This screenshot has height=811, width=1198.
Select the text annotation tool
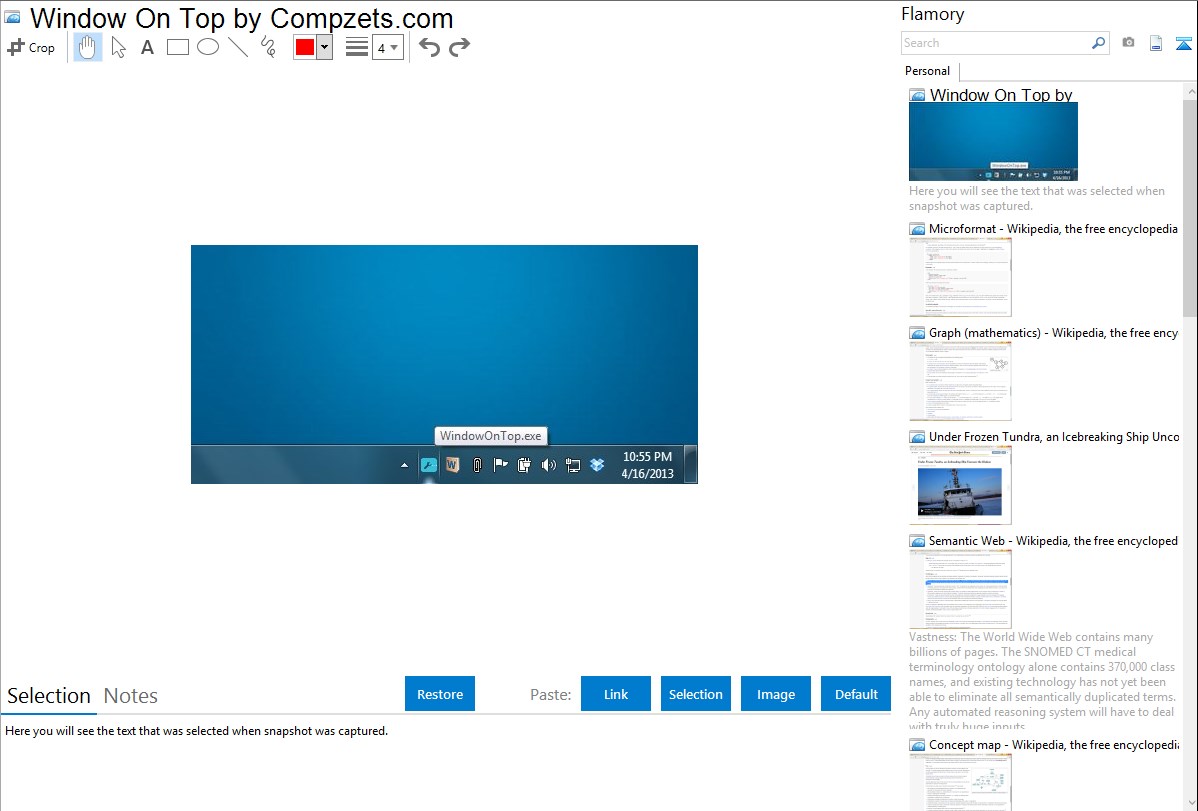coord(147,47)
